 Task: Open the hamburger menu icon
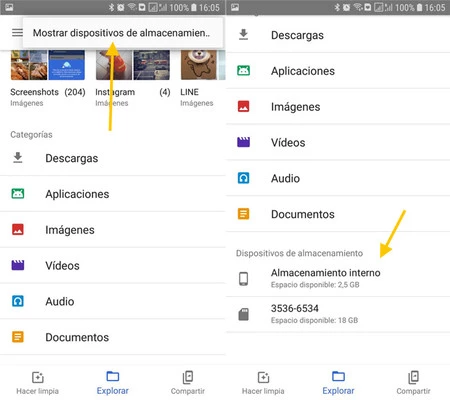pos(17,33)
